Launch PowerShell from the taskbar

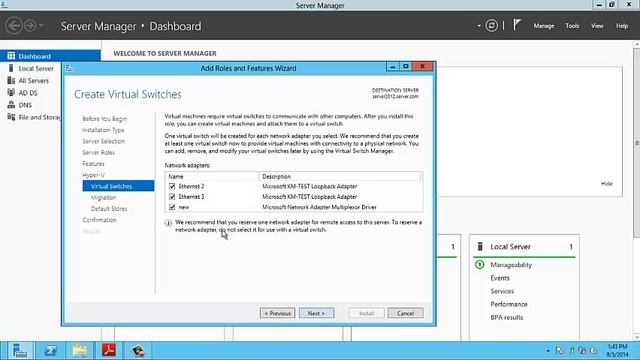(50, 351)
